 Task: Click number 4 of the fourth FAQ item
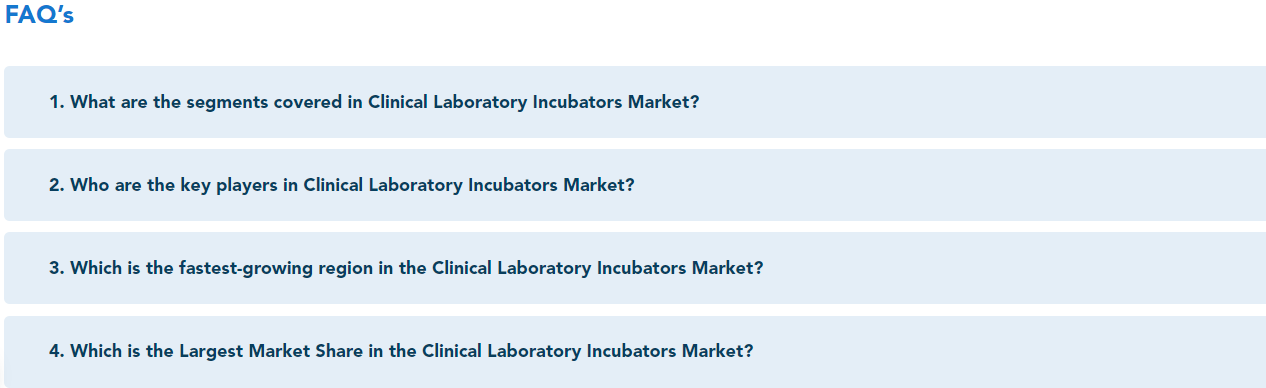point(56,351)
